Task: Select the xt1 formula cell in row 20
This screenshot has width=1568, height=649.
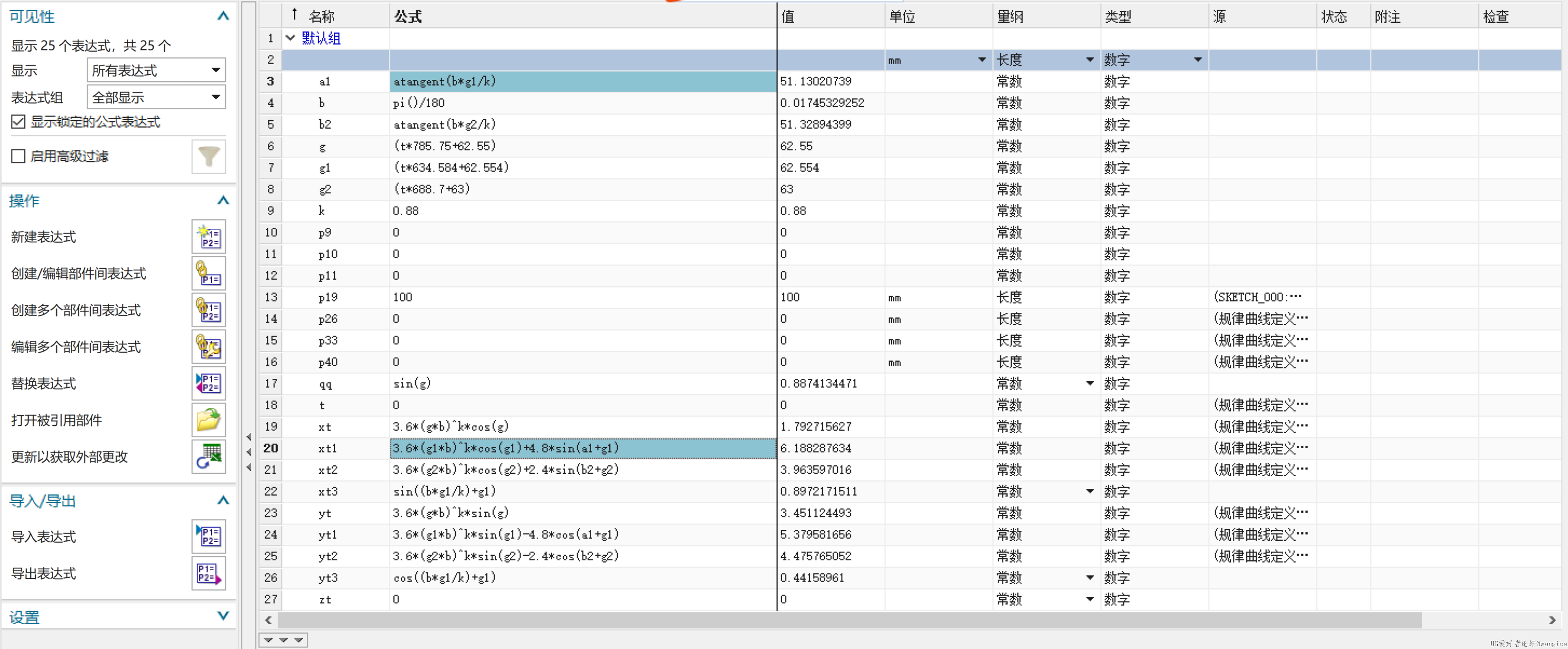Action: 583,448
